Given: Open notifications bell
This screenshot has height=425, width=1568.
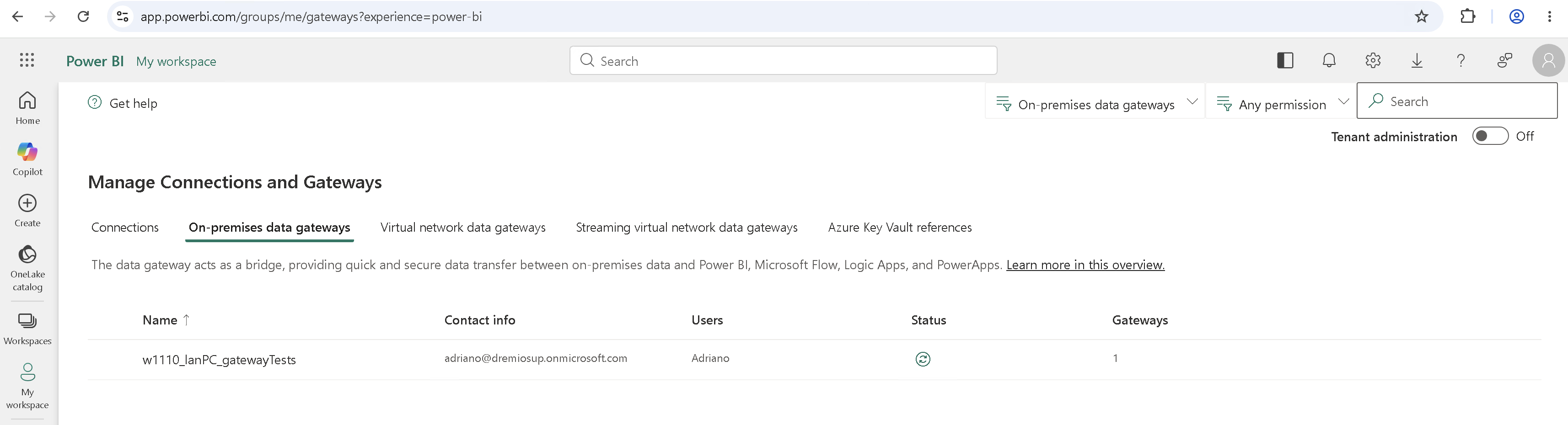Looking at the screenshot, I should 1329,60.
